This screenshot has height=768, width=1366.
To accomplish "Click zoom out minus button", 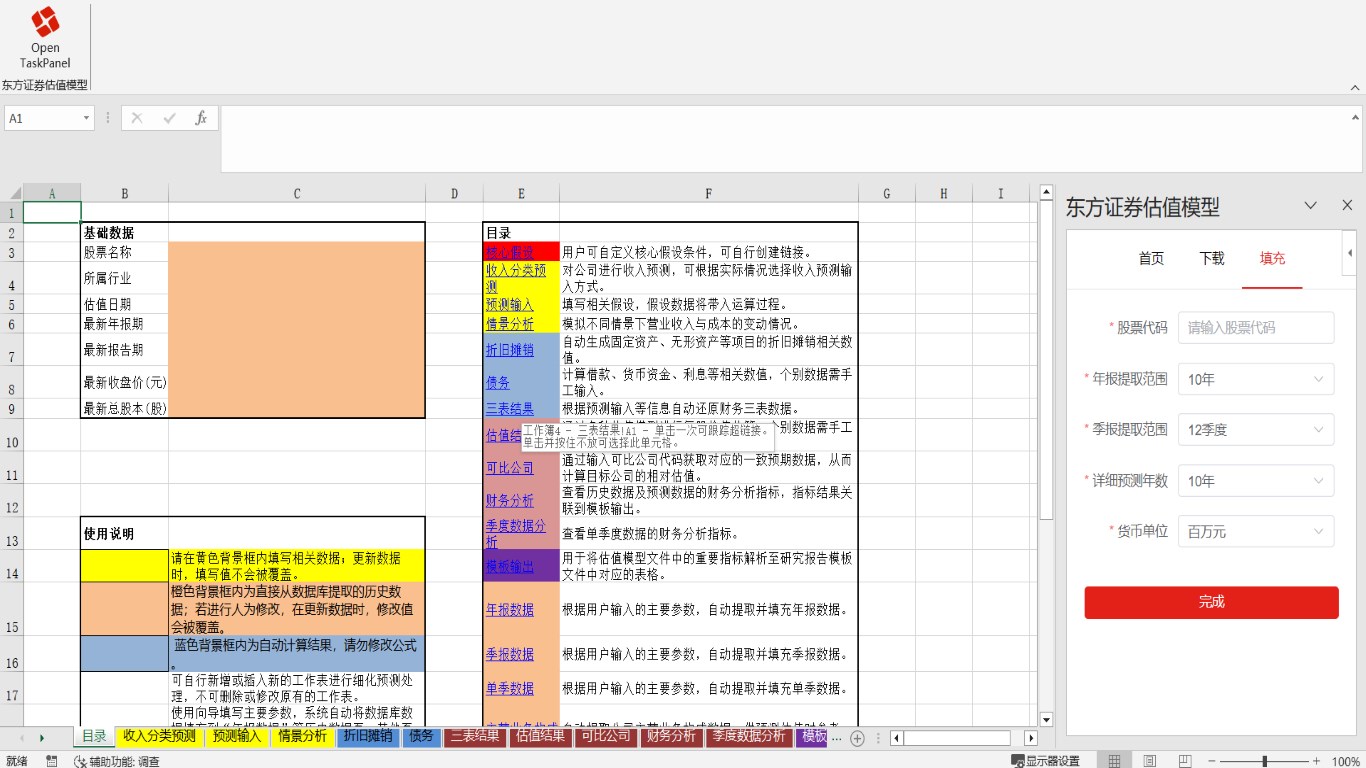I will tap(1211, 761).
